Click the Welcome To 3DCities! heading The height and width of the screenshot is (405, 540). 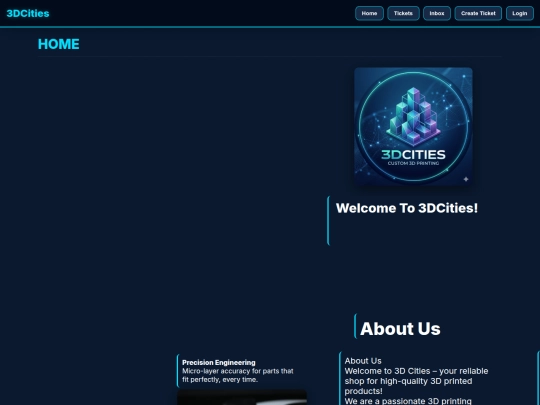tap(407, 208)
